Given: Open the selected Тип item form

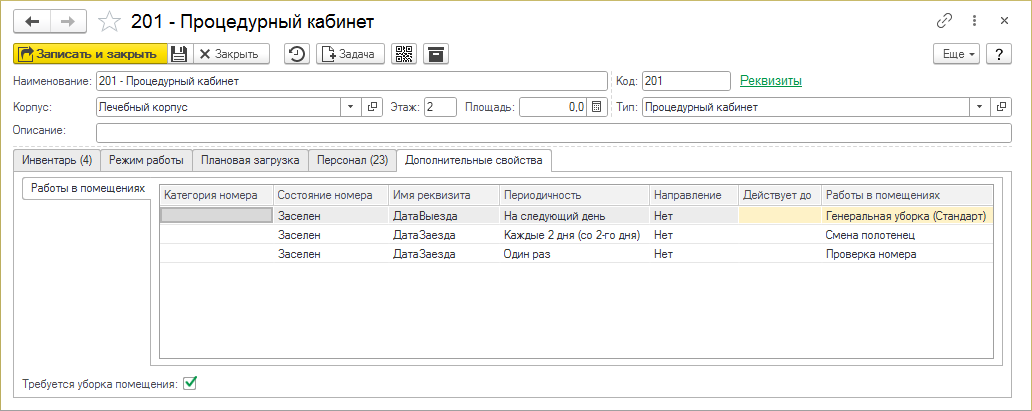Looking at the screenshot, I should tap(1001, 107).
